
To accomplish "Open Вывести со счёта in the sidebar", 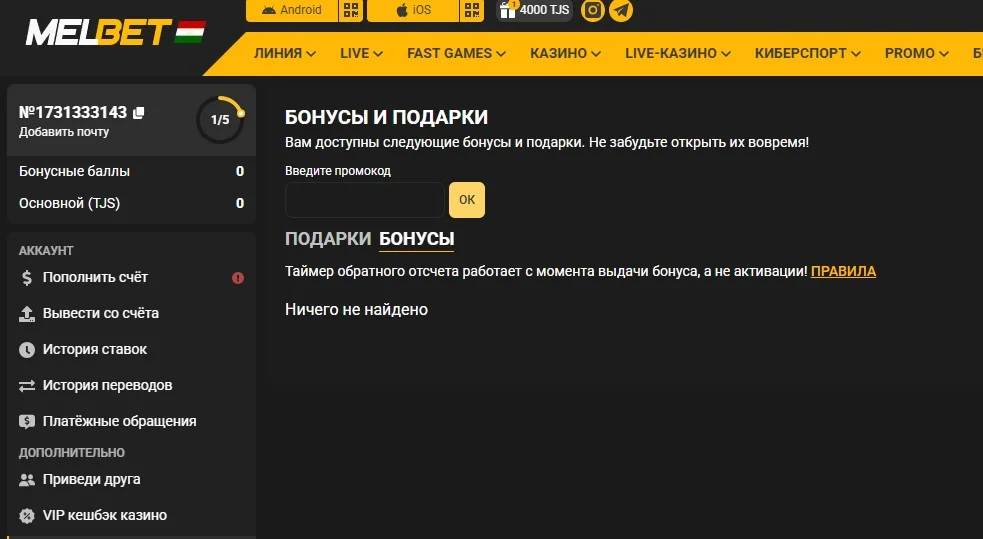I will (132, 313).
